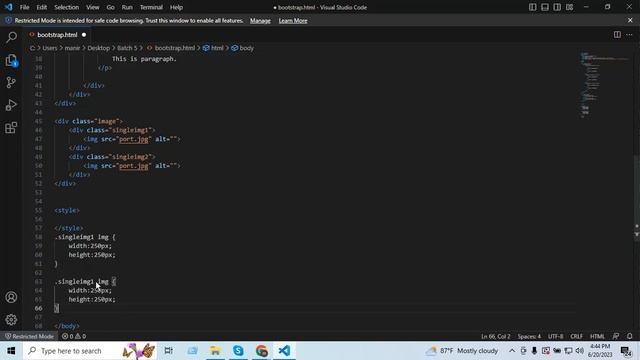Open the Extensions view
Screen dimensions: 640x360
(11, 127)
